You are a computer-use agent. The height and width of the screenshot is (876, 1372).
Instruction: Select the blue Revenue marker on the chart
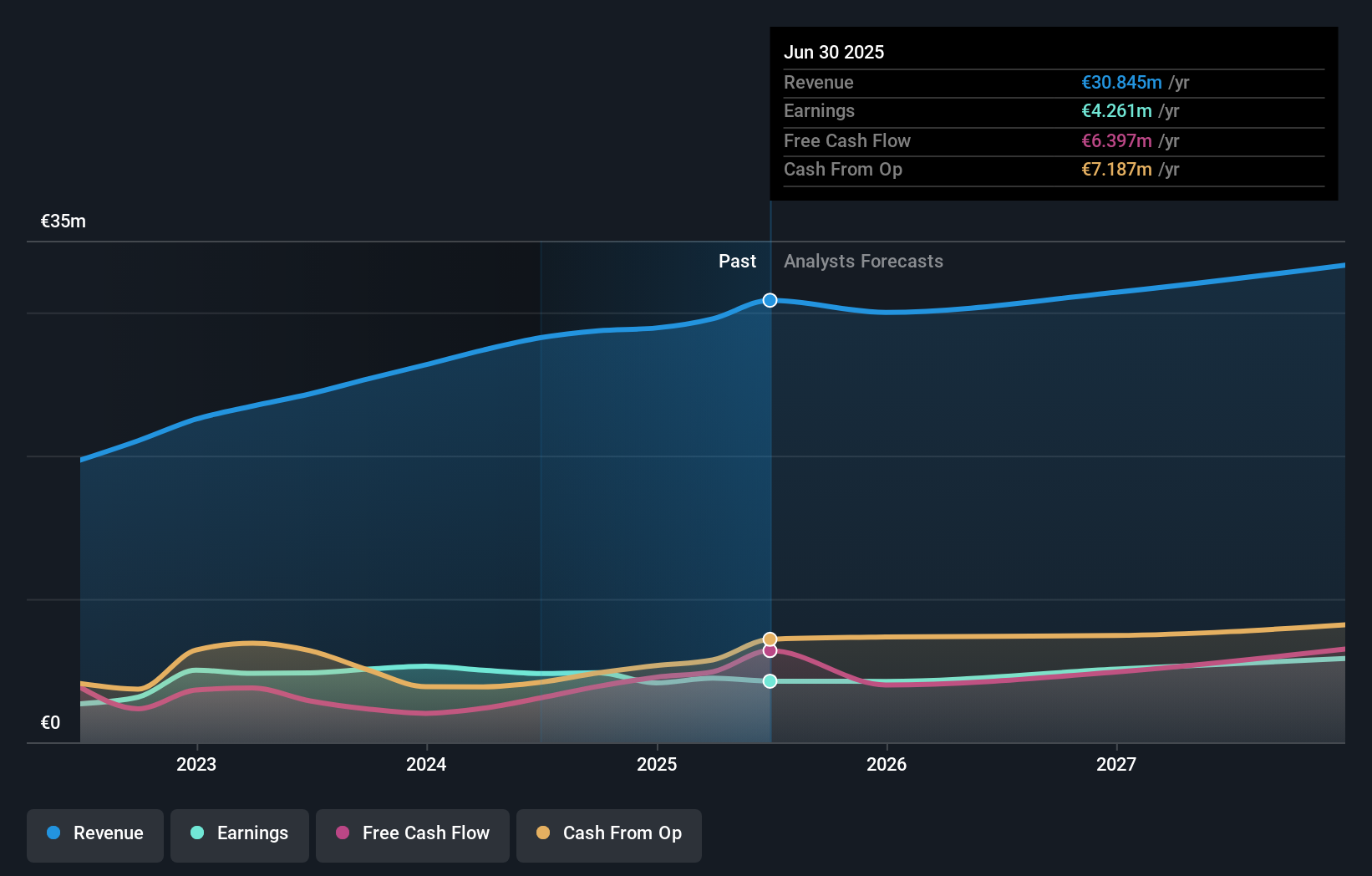[770, 300]
